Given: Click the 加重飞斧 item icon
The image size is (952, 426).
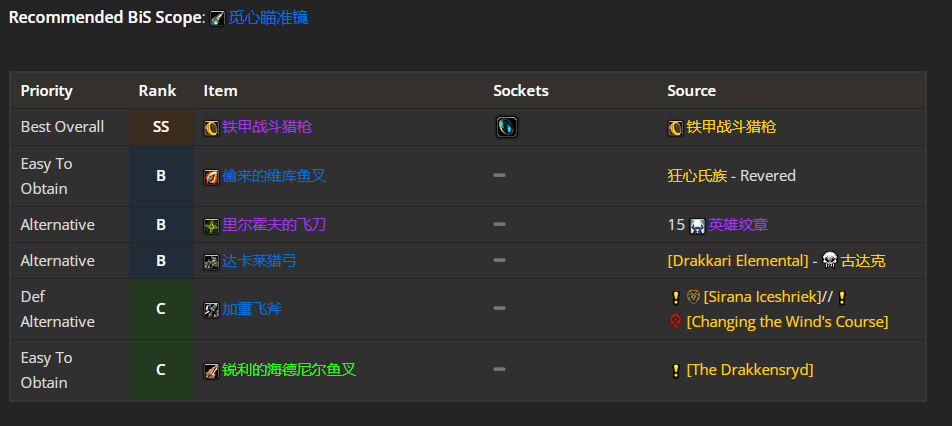Looking at the screenshot, I should coord(211,310).
